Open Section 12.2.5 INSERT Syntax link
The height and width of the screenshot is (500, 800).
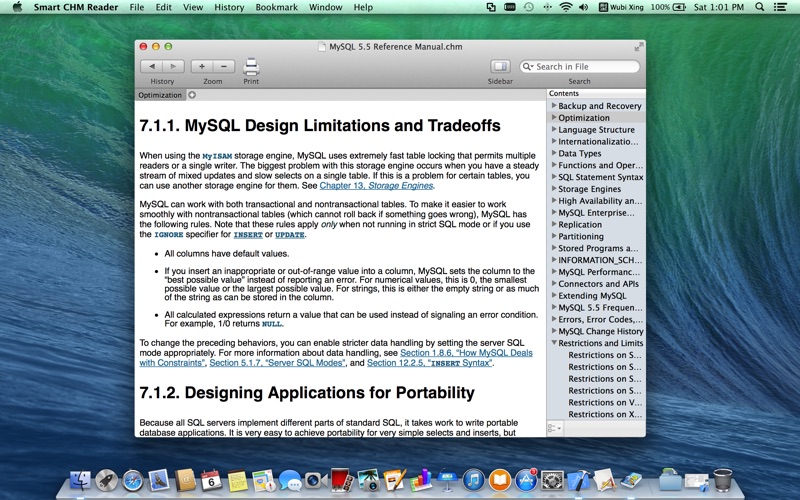(x=430, y=363)
